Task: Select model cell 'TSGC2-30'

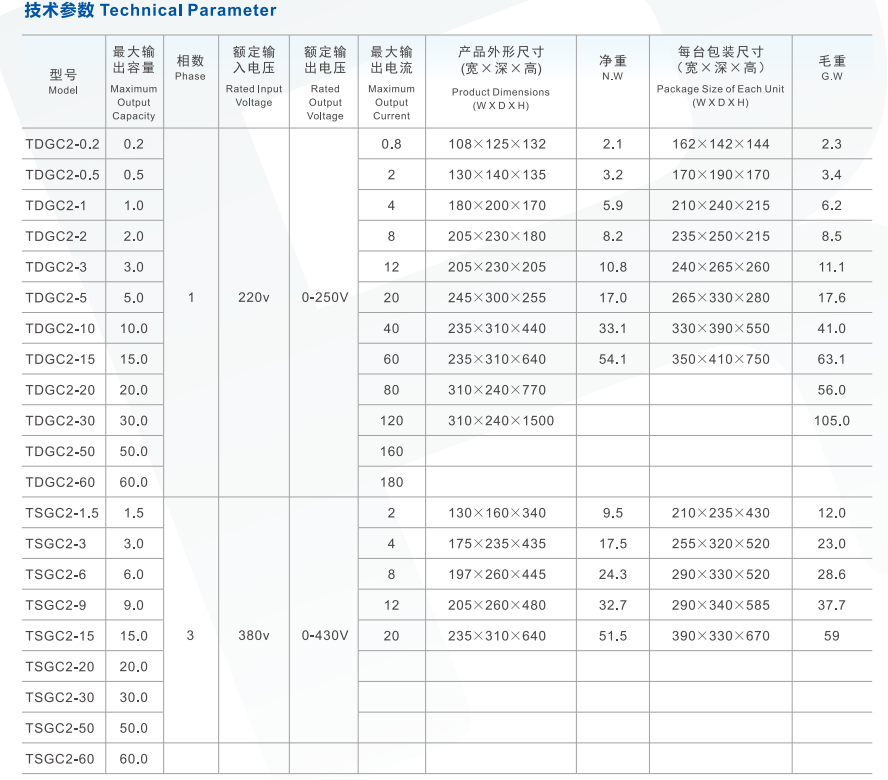Action: pyautogui.click(x=59, y=697)
